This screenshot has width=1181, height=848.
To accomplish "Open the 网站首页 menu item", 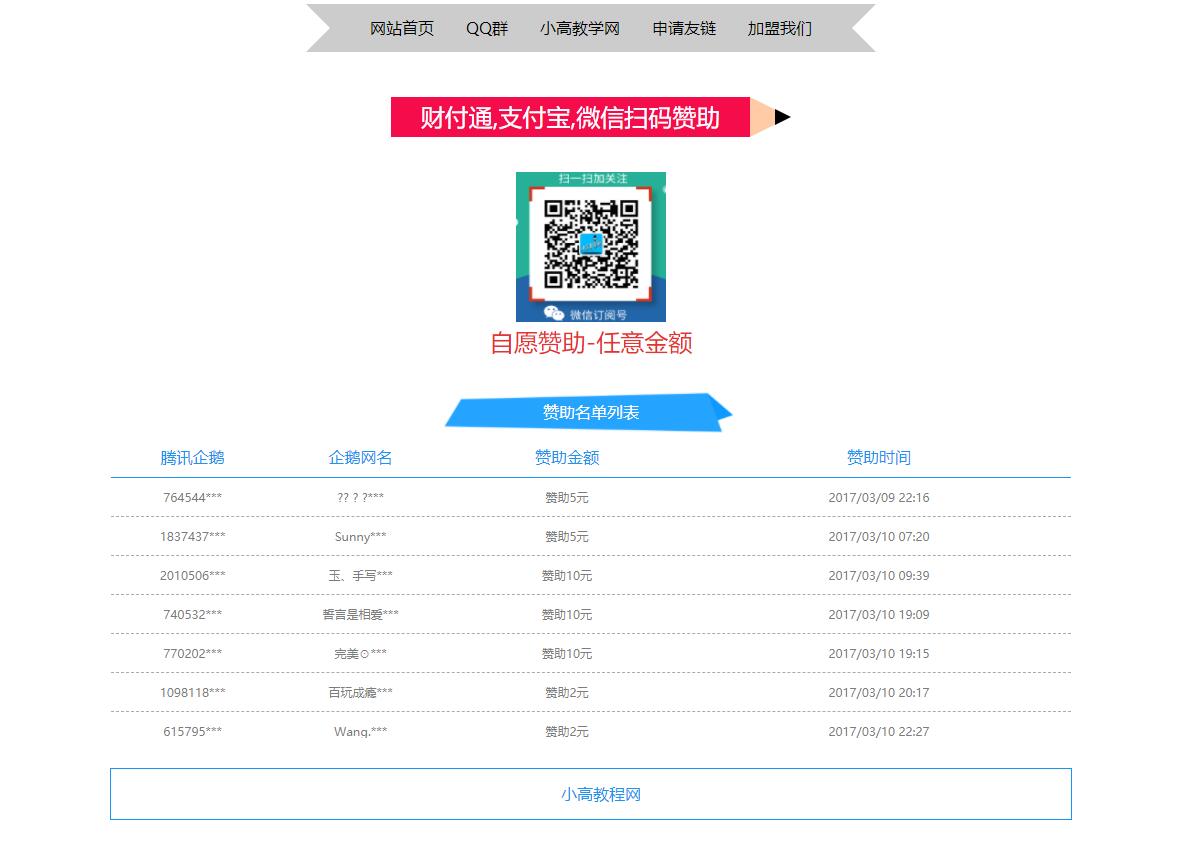I will (401, 29).
